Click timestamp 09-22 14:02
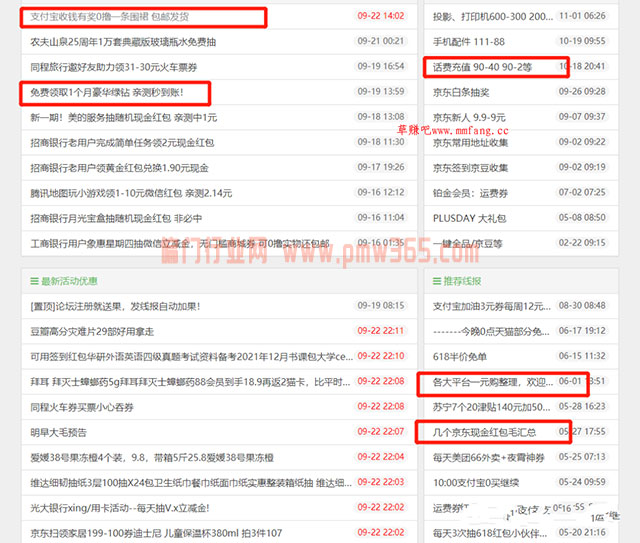The width and height of the screenshot is (640, 543). pos(381,16)
